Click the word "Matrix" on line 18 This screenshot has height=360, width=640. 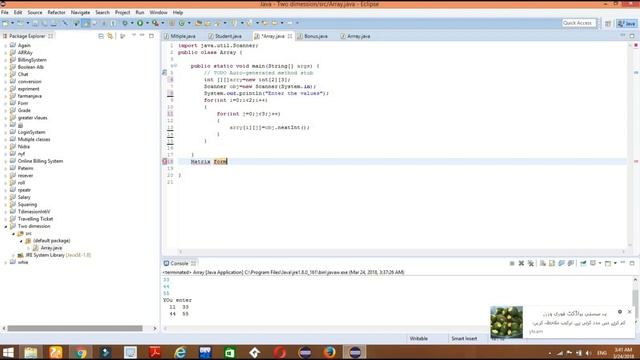[x=201, y=162]
